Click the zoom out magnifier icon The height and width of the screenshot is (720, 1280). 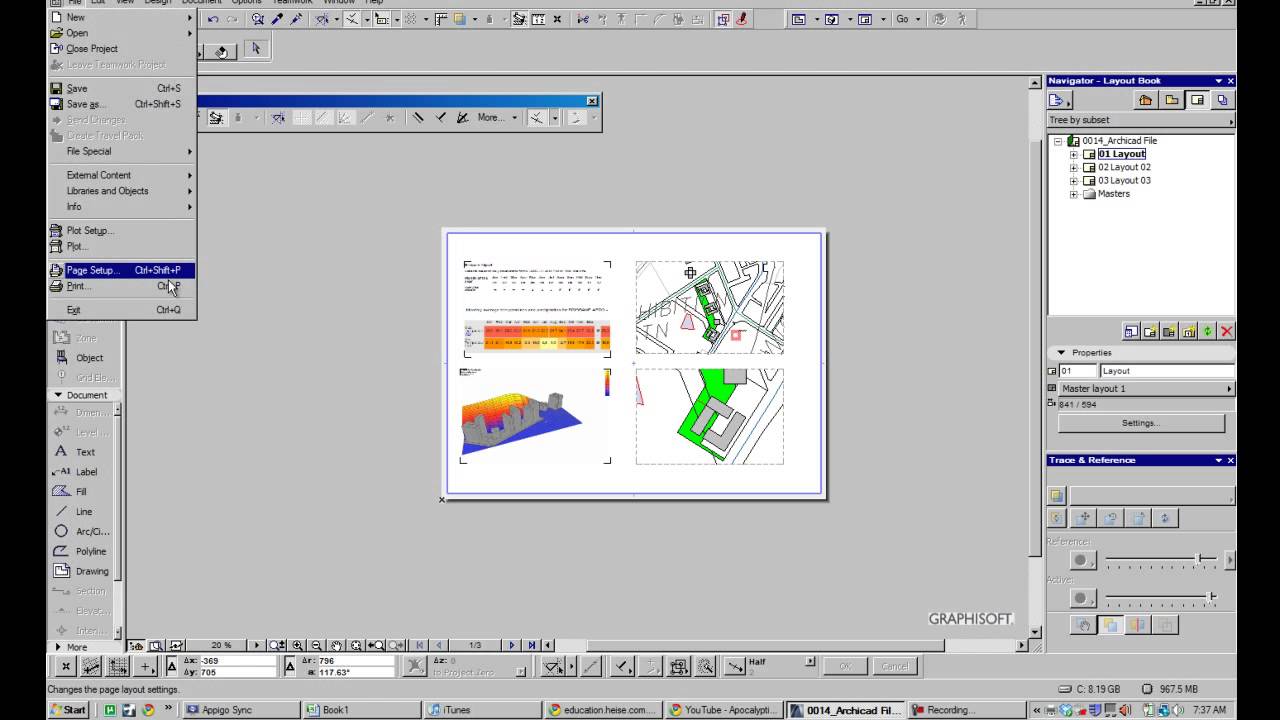pyautogui.click(x=317, y=646)
